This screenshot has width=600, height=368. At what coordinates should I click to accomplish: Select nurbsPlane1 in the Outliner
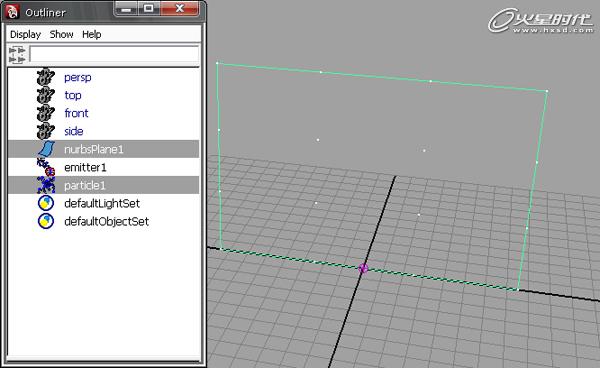click(x=94, y=149)
